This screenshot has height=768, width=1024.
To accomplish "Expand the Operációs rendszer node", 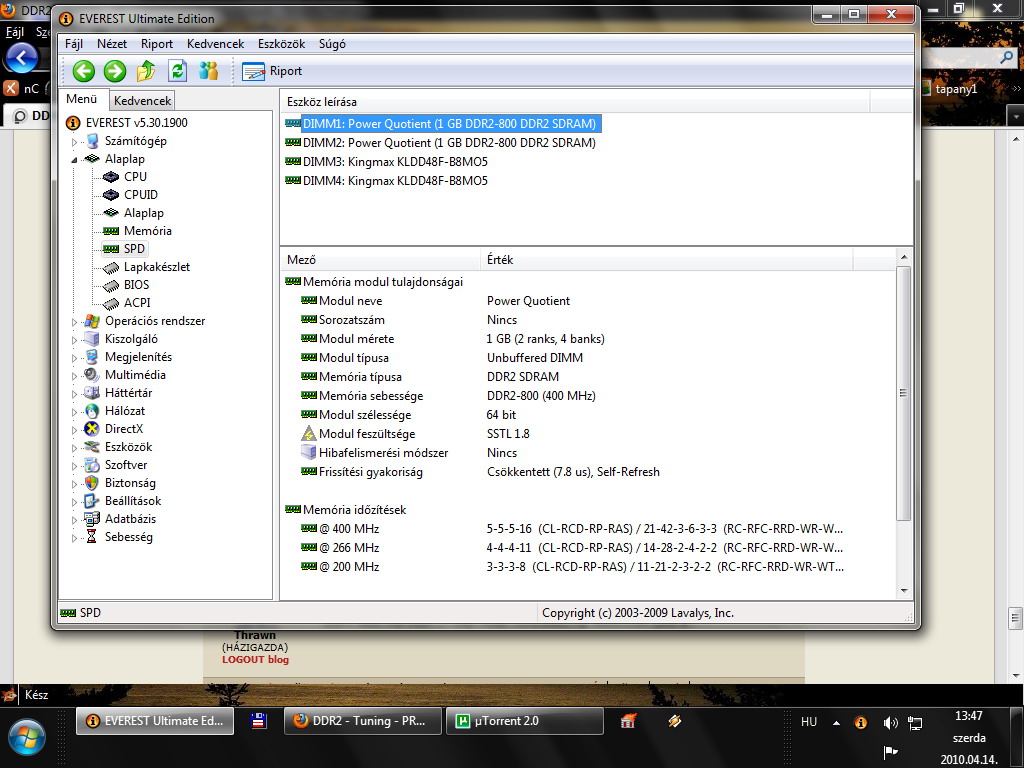I will click(74, 322).
